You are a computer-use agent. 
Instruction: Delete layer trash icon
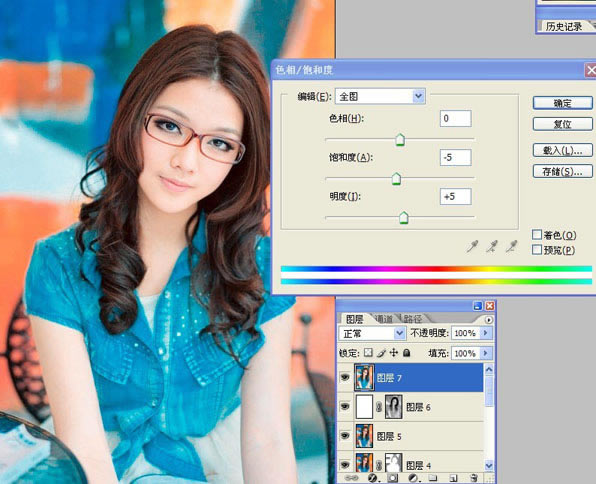click(x=473, y=478)
